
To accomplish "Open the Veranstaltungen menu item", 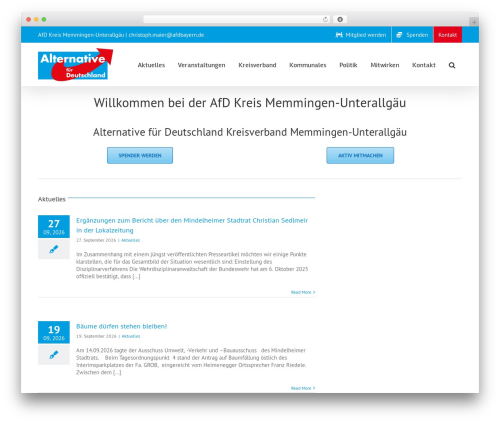I will pos(201,65).
